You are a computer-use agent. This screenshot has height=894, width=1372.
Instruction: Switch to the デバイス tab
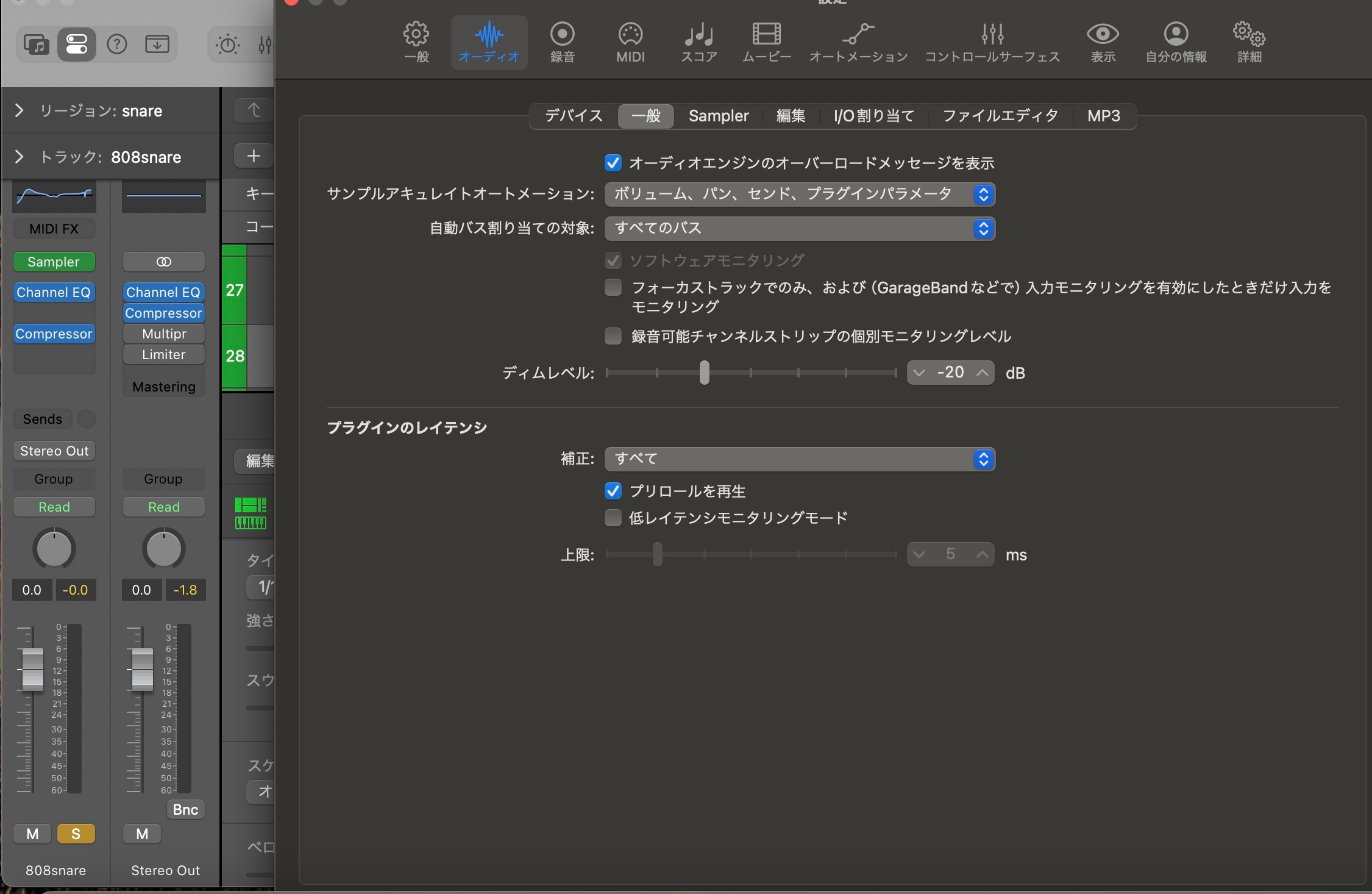(573, 116)
